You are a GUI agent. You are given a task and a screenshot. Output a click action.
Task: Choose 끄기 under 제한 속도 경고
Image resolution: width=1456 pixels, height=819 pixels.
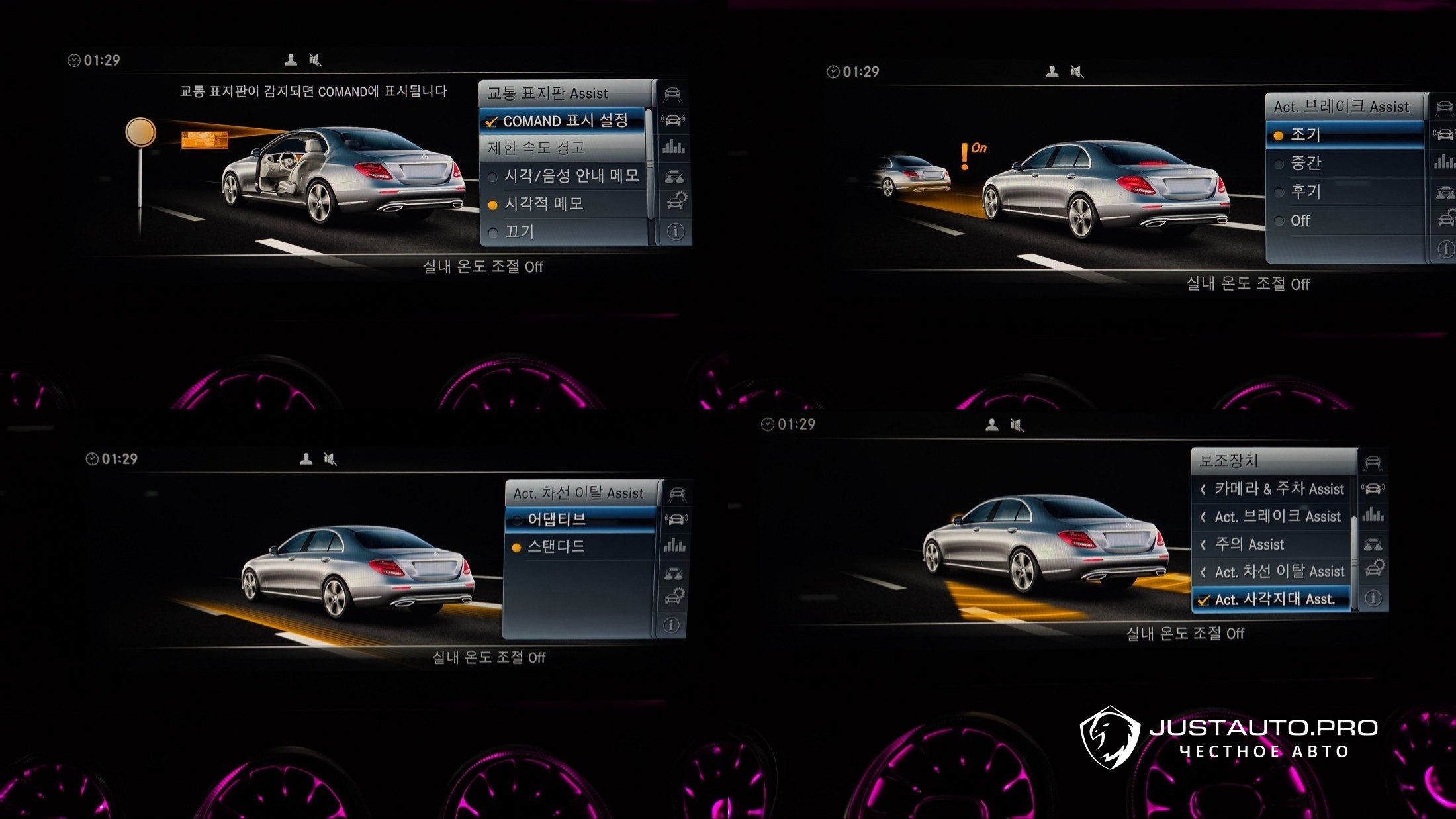pos(519,232)
